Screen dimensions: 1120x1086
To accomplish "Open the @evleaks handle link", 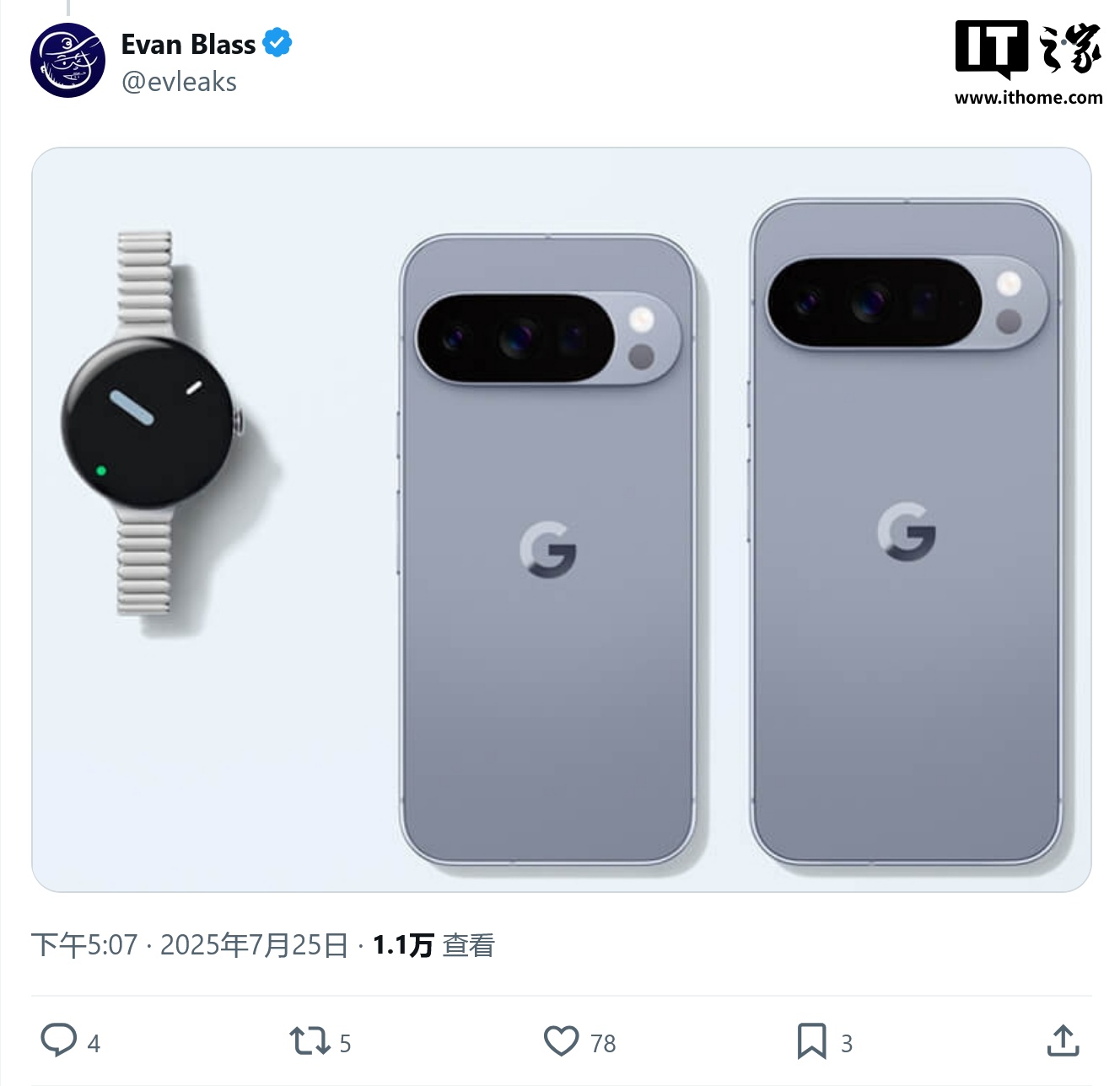I will pos(179,82).
